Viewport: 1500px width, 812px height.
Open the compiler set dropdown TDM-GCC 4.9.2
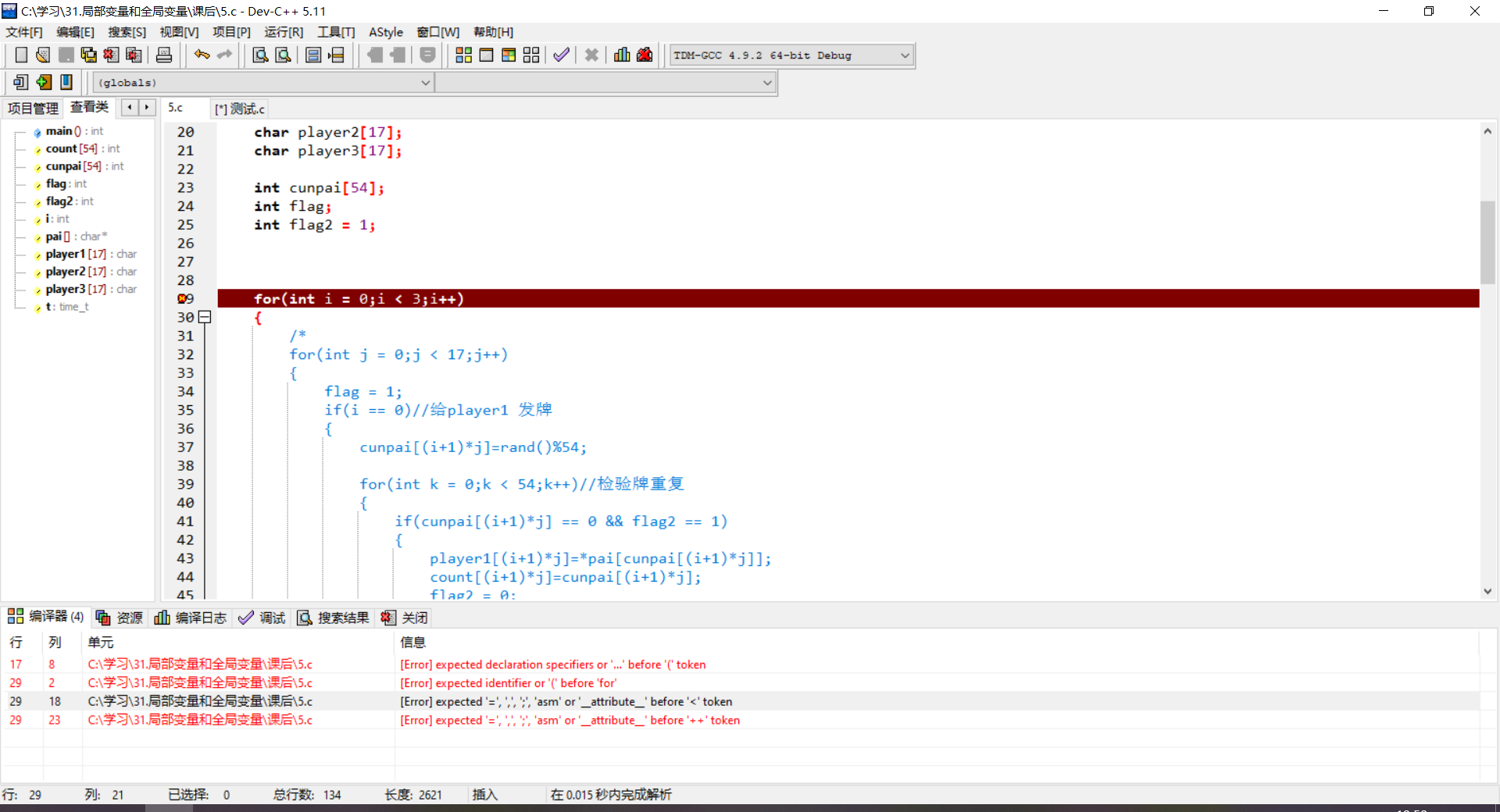click(791, 55)
